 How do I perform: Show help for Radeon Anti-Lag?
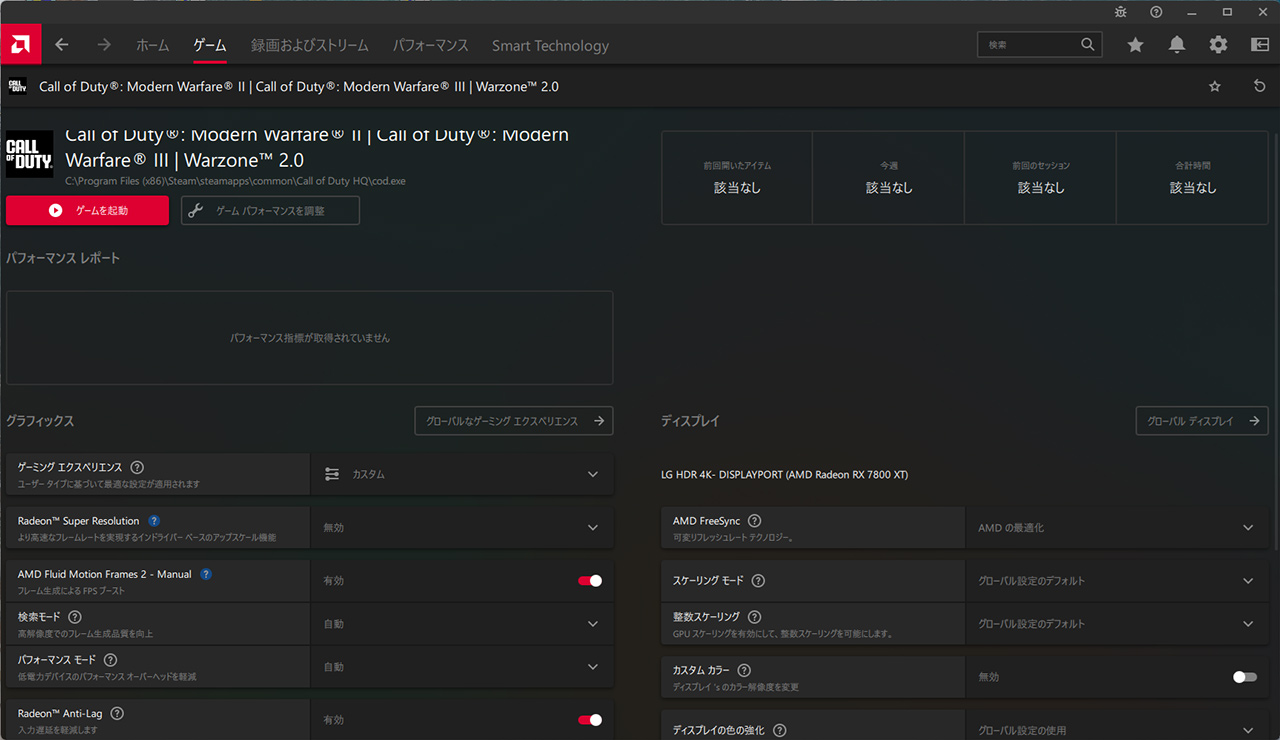click(x=117, y=713)
